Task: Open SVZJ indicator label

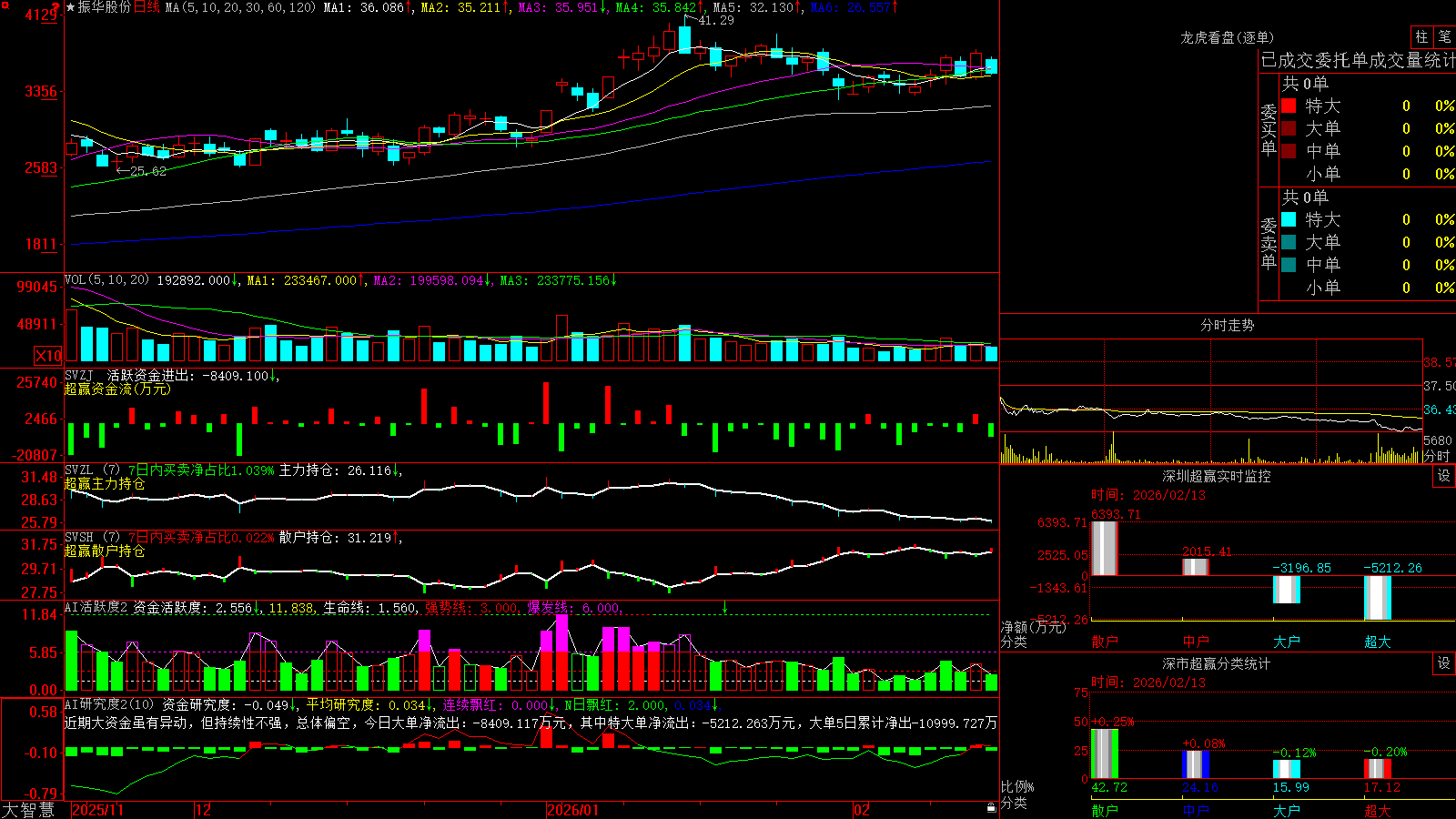Action: click(x=79, y=375)
